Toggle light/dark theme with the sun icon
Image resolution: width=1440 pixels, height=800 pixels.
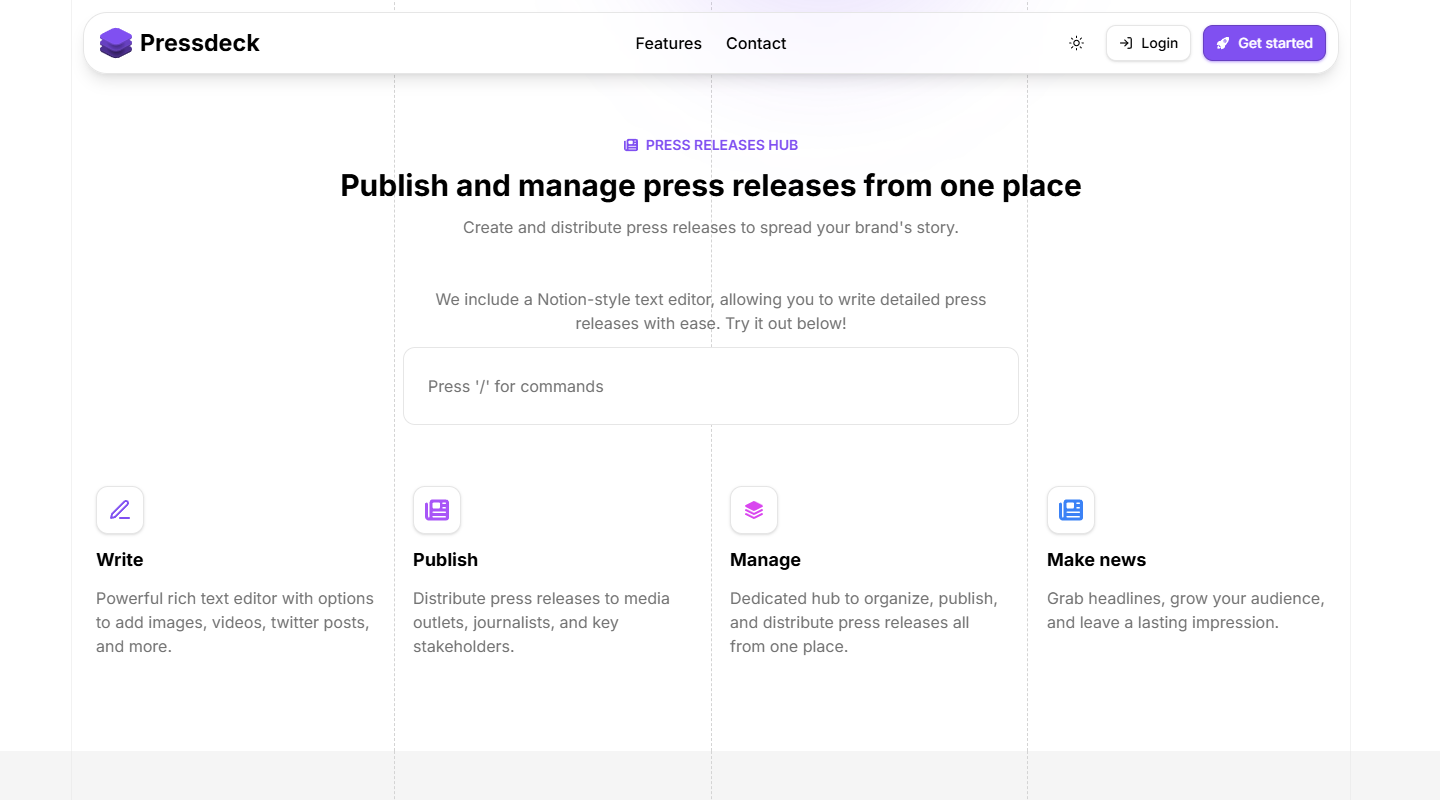(1076, 43)
